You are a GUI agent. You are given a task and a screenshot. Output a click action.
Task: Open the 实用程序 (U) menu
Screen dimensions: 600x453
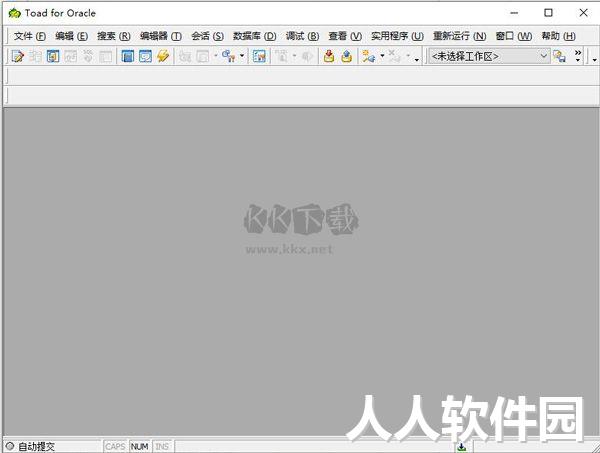(x=397, y=36)
